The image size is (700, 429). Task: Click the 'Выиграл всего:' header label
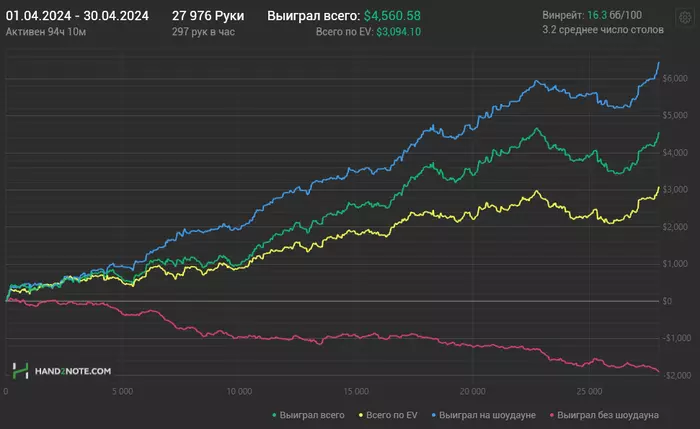coord(313,16)
